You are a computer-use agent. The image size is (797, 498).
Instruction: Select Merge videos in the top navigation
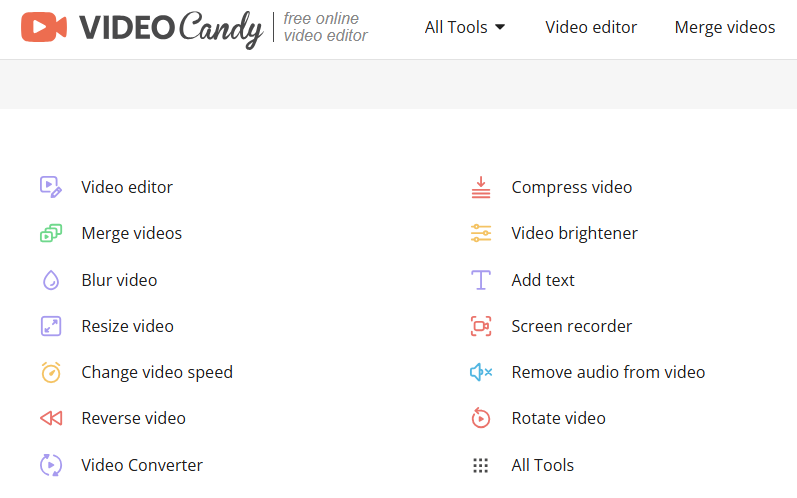(x=725, y=27)
